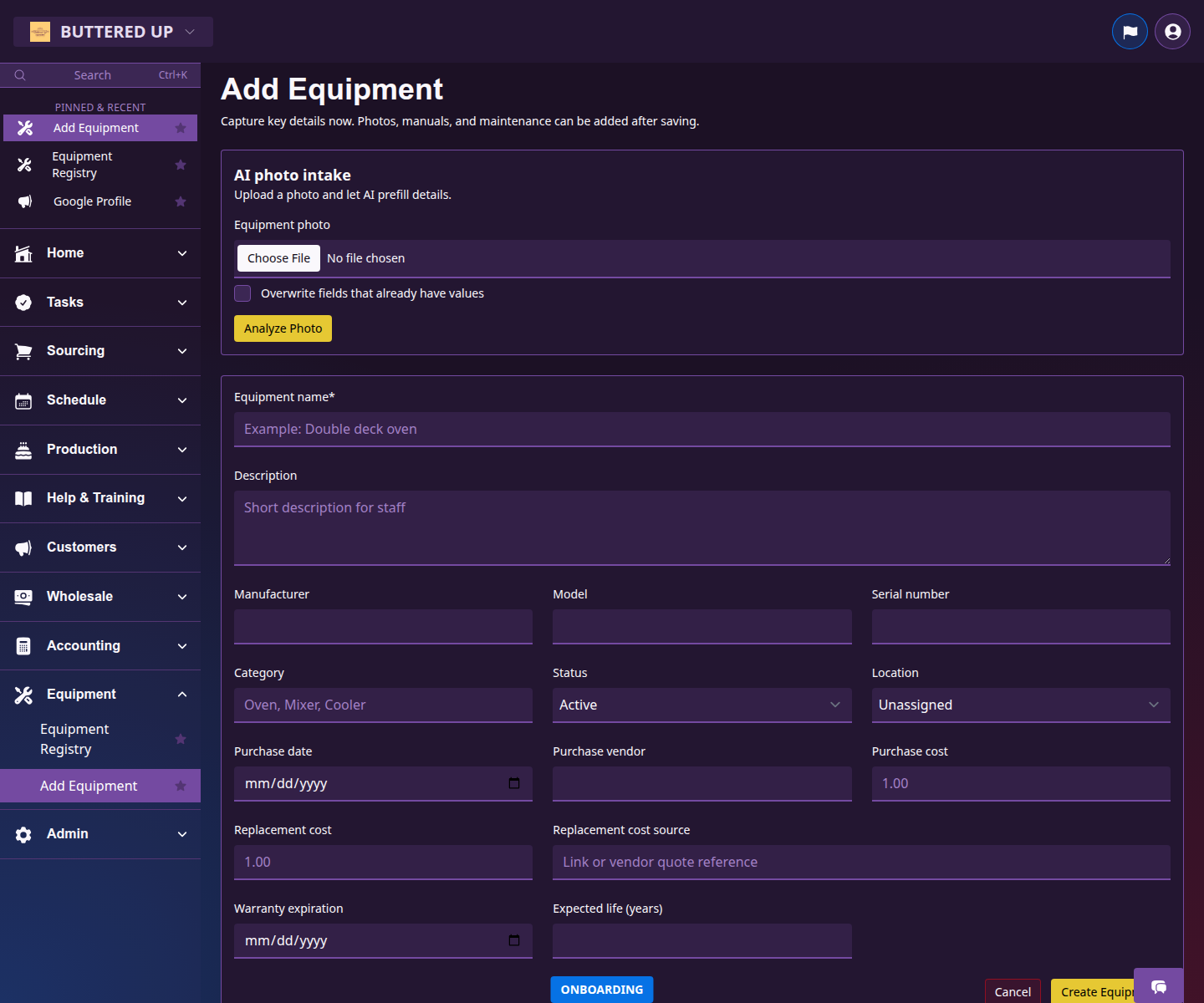Click the Production icon in sidebar

tap(23, 449)
